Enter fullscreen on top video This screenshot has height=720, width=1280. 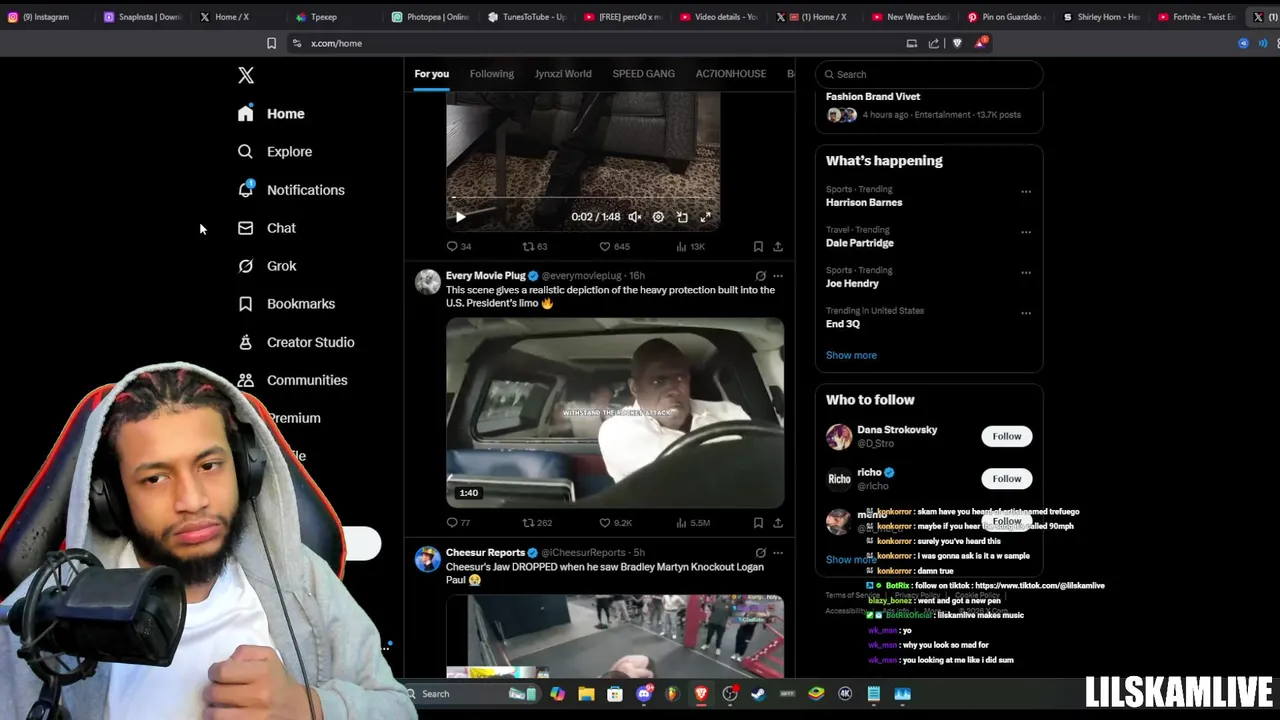click(705, 217)
